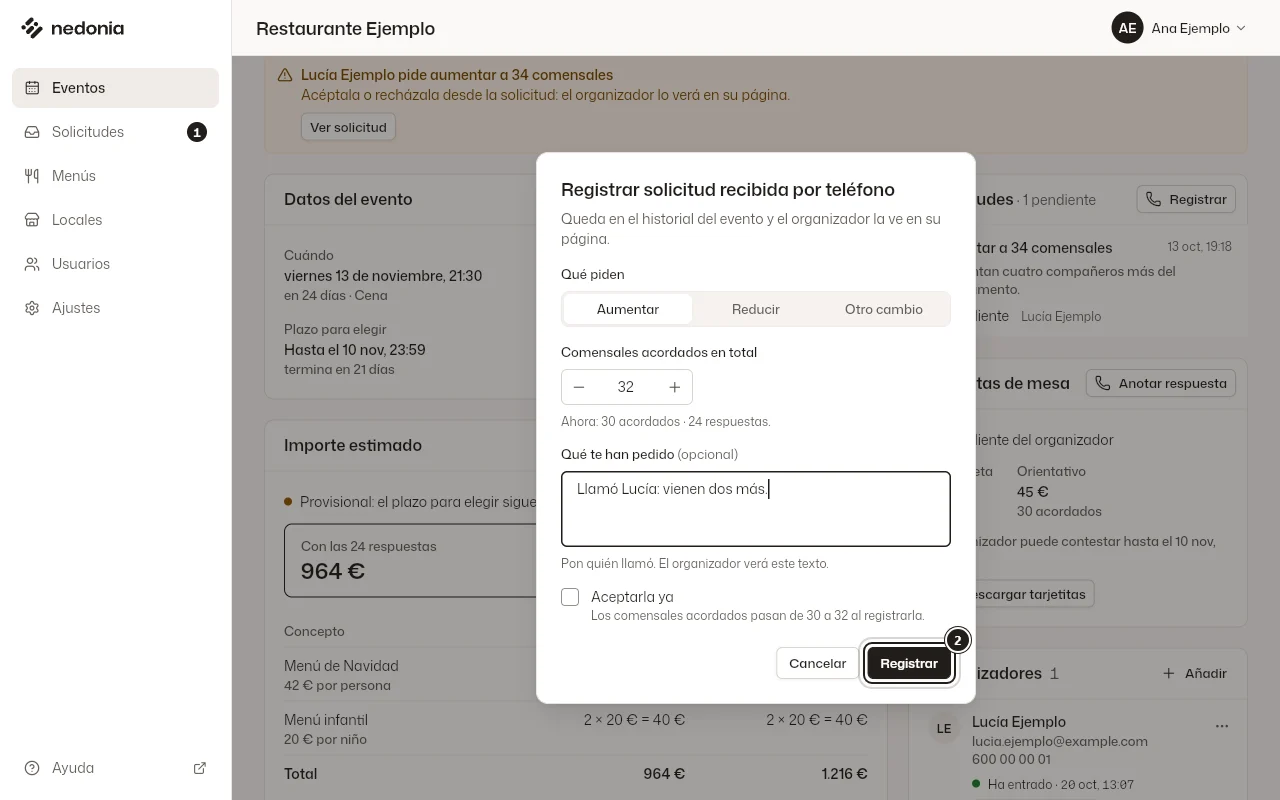Select the 'Otro cambio' option
This screenshot has height=800, width=1280.
click(x=884, y=309)
